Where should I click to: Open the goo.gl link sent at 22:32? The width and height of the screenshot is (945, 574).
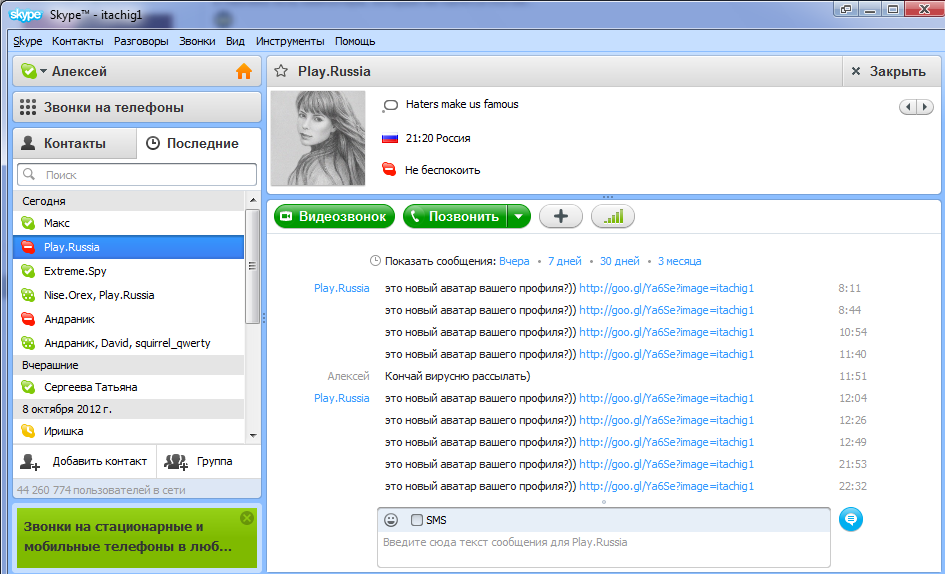(667, 486)
